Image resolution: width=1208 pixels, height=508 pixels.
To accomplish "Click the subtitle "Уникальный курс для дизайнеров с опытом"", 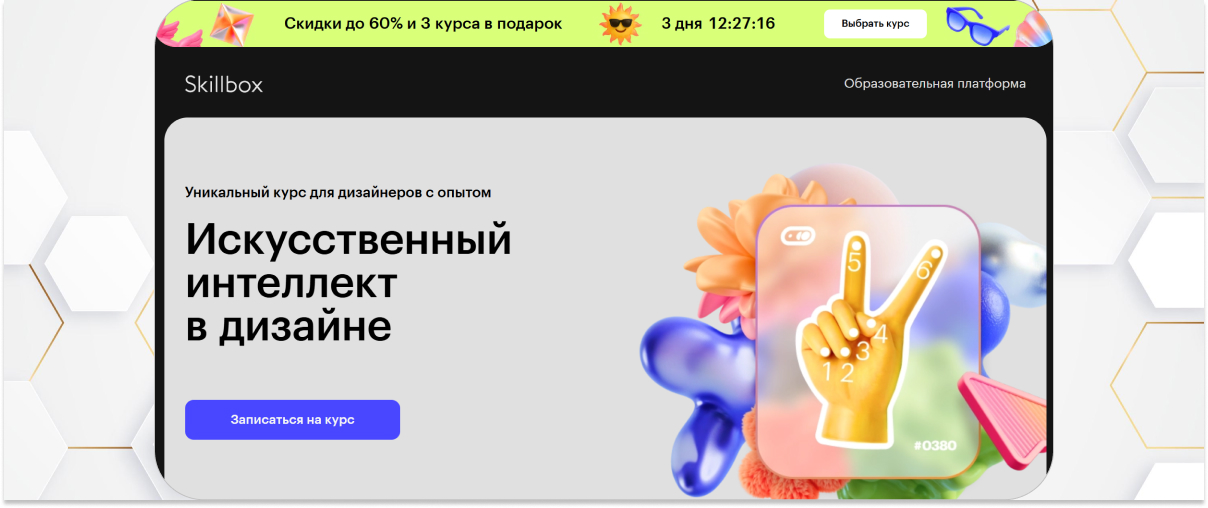I will 338,192.
